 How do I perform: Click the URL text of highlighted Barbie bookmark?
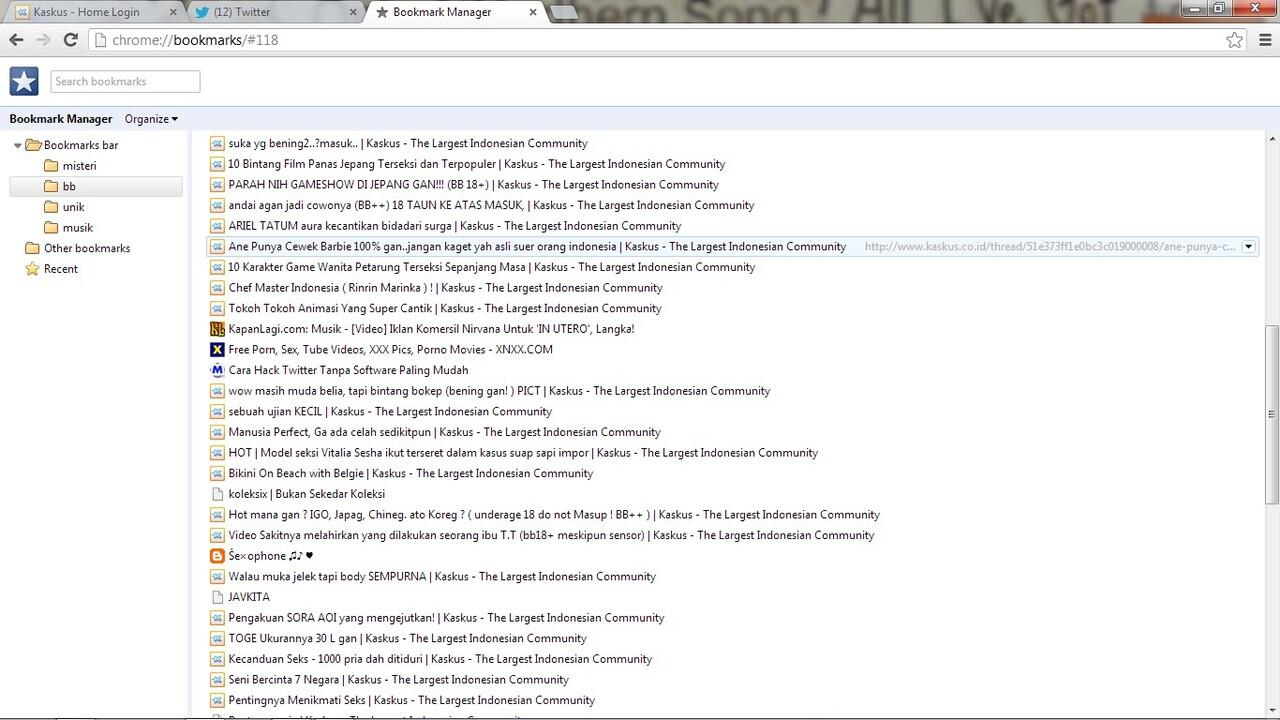(x=1050, y=247)
